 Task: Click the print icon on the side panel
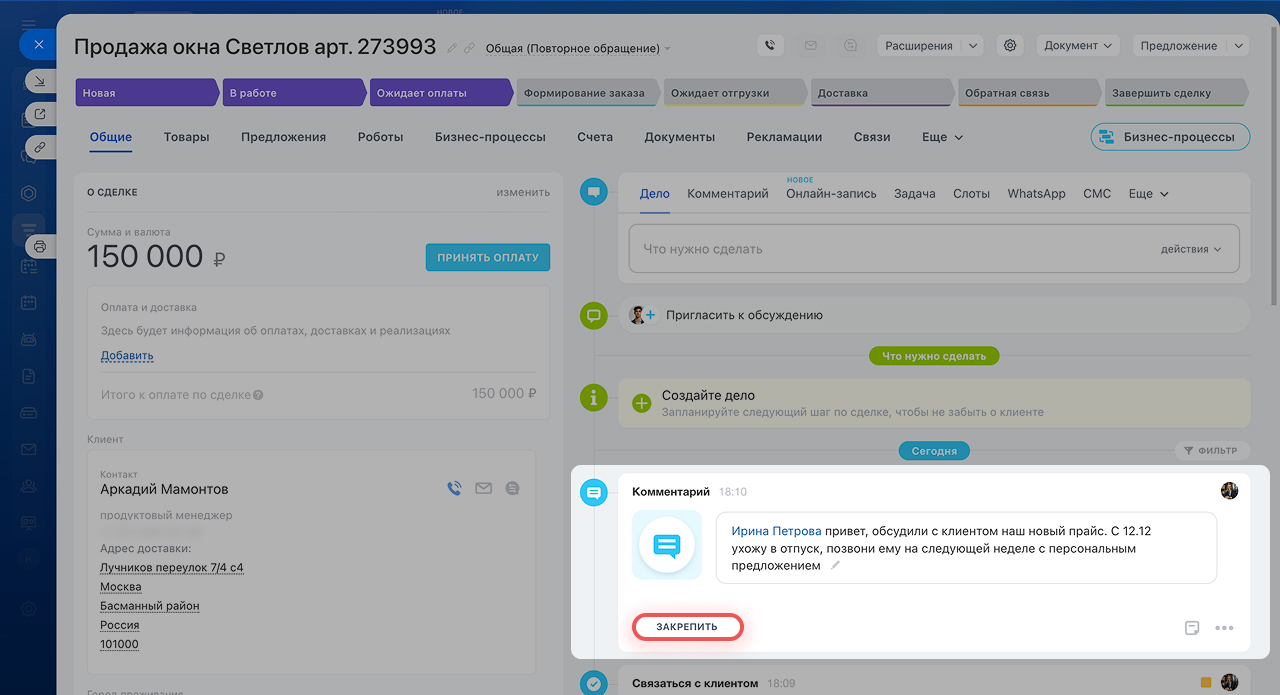point(40,246)
